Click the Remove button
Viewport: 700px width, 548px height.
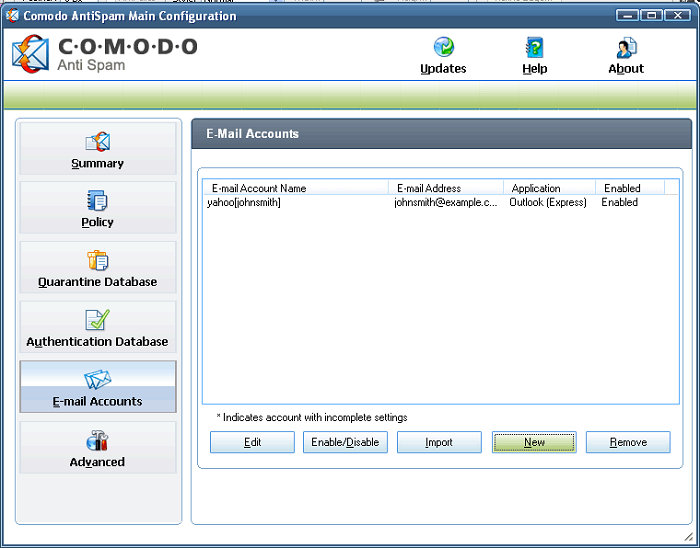pos(628,442)
